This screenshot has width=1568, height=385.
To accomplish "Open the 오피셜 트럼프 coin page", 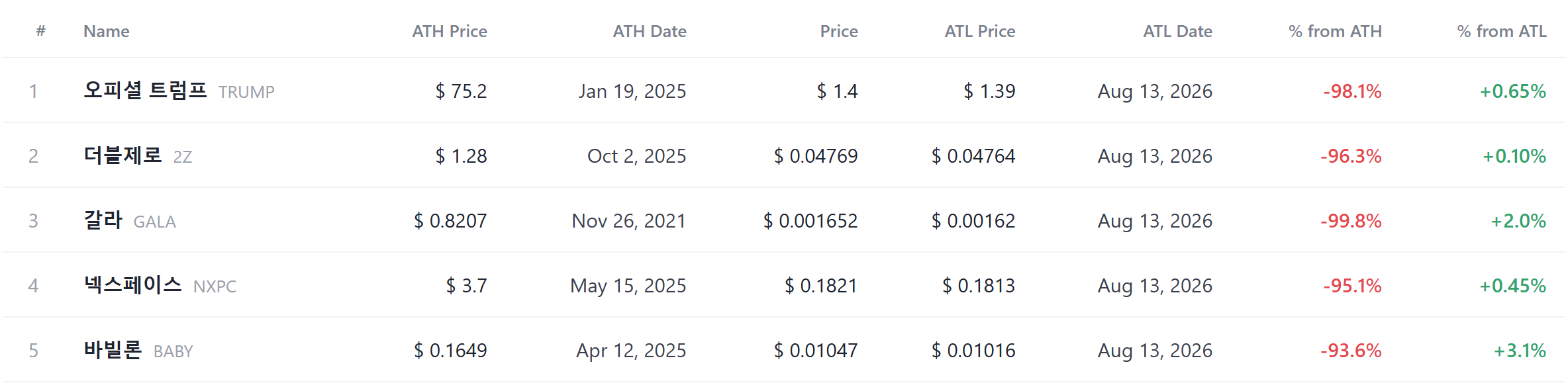I will pyautogui.click(x=145, y=90).
